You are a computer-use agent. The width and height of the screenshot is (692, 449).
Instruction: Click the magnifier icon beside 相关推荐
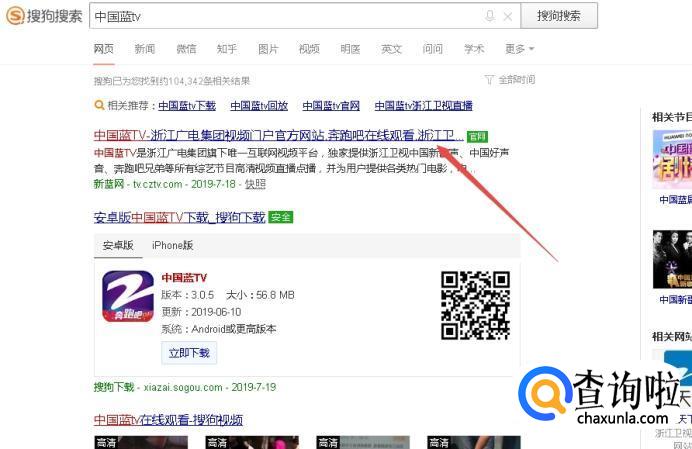pos(99,106)
